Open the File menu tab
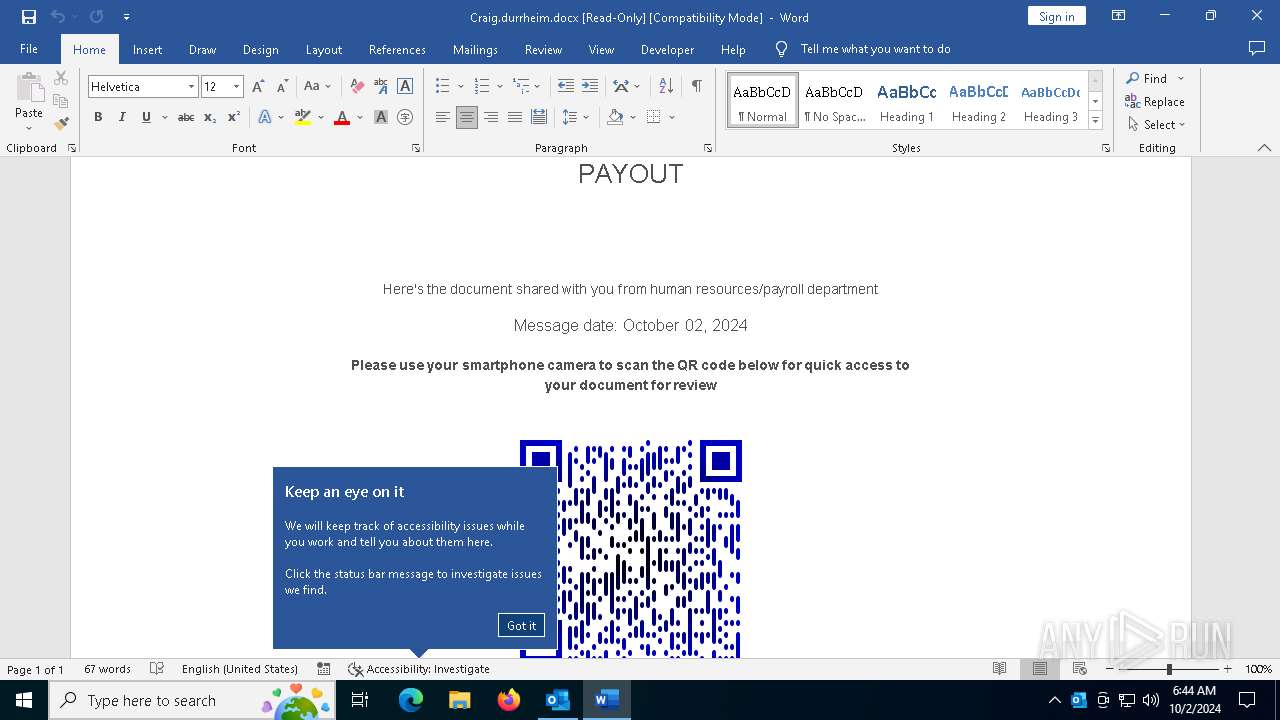 [29, 49]
